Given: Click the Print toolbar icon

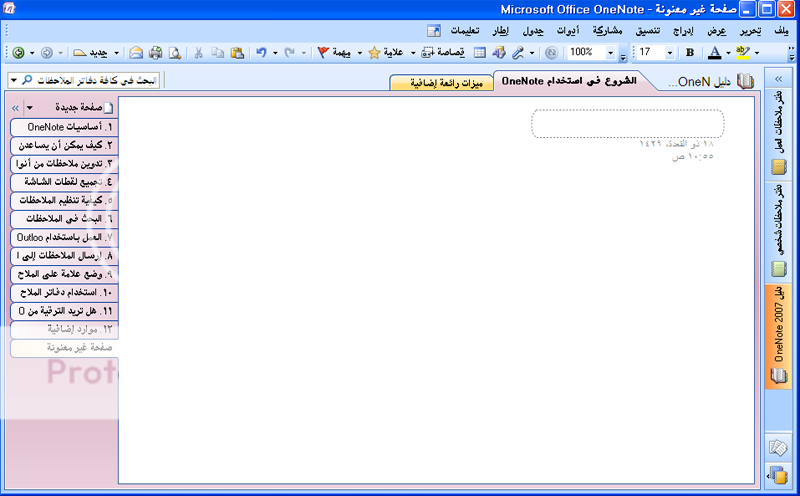Looking at the screenshot, I should point(156,53).
